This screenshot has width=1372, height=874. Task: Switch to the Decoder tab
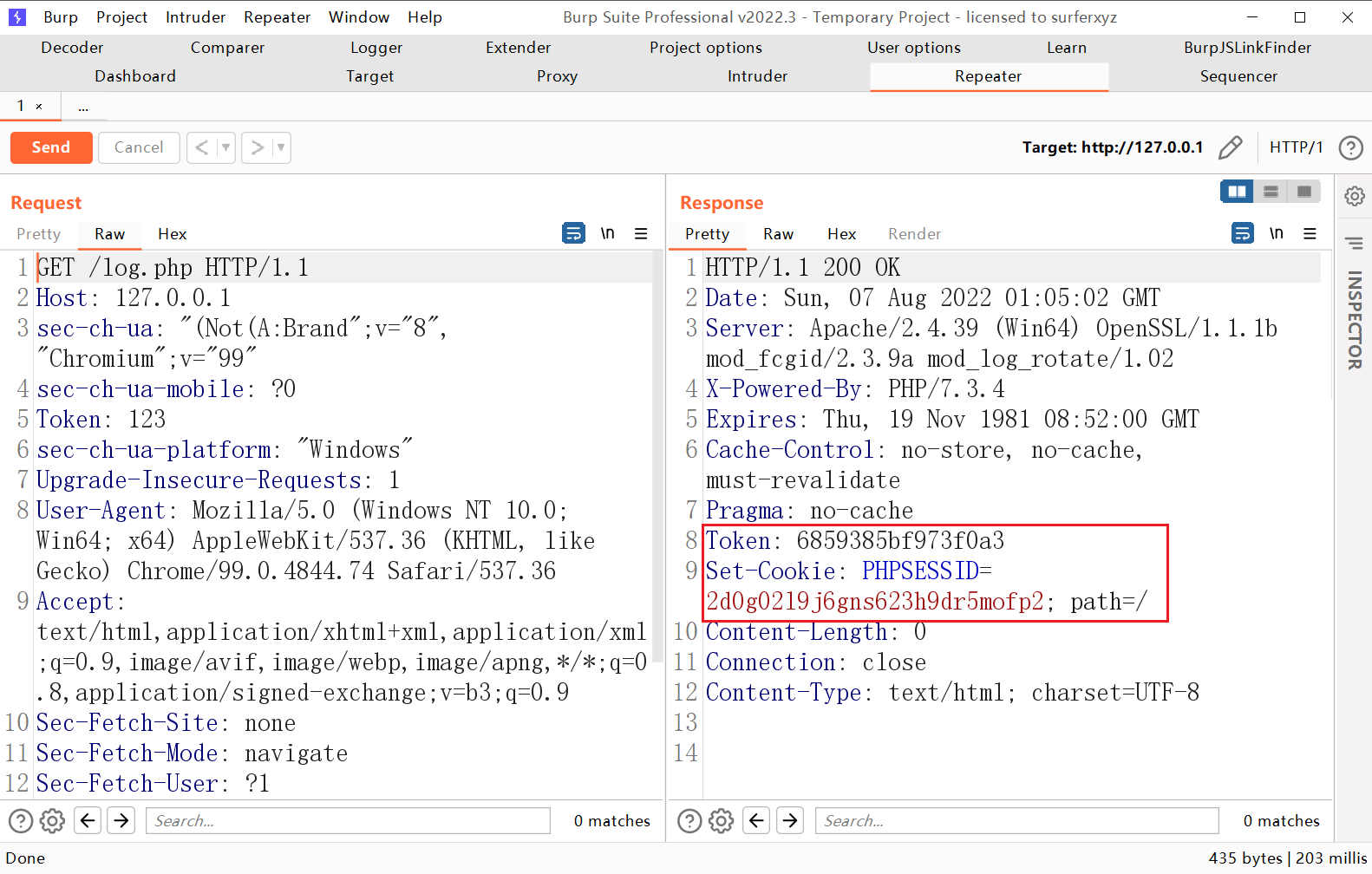point(72,48)
